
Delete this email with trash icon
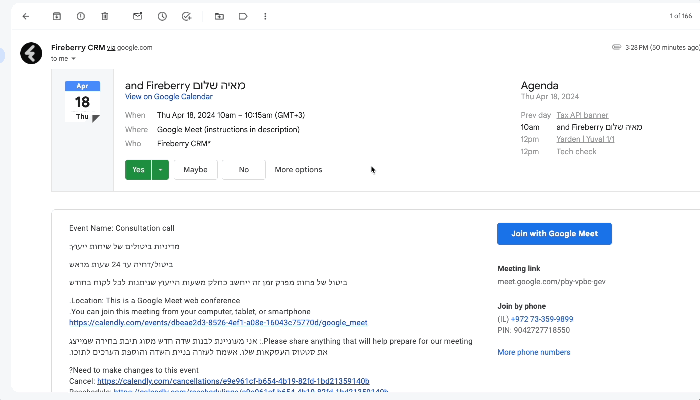coord(105,17)
